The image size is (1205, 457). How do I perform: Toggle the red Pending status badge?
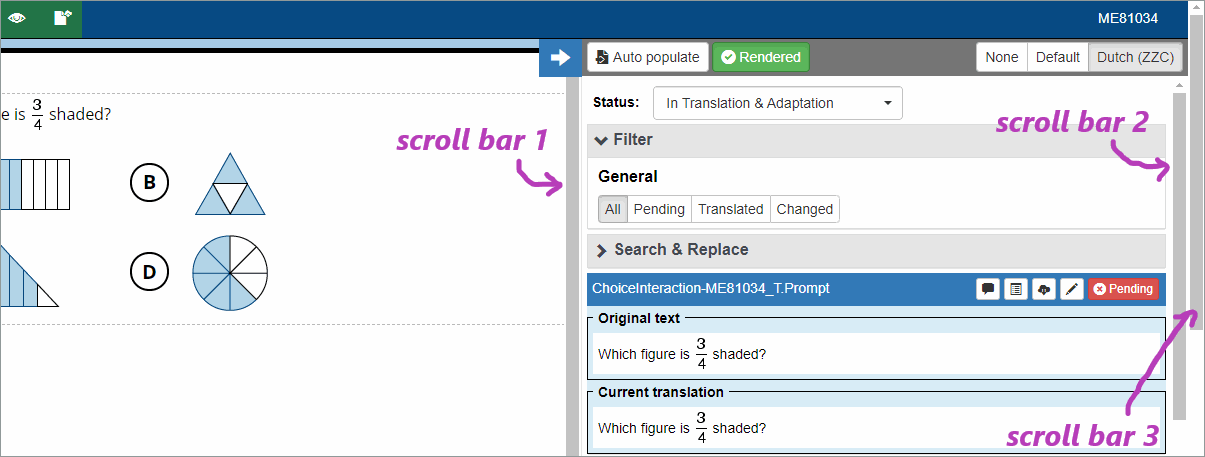click(1123, 289)
